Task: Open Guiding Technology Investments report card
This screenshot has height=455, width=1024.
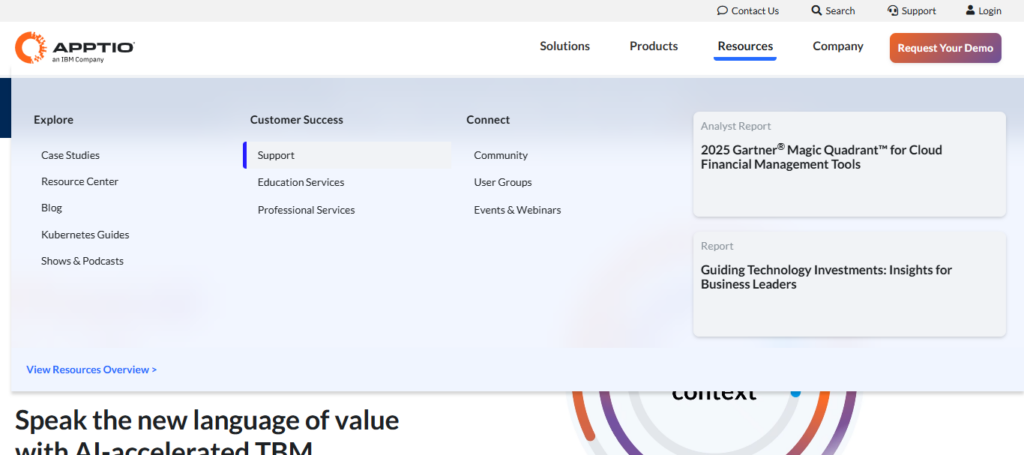Action: pyautogui.click(x=850, y=284)
